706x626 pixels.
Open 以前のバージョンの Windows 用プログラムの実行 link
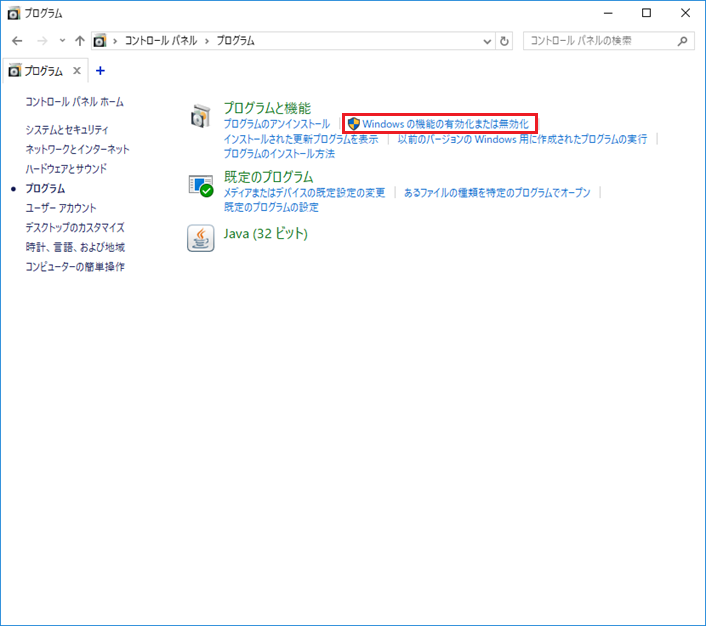coord(522,139)
